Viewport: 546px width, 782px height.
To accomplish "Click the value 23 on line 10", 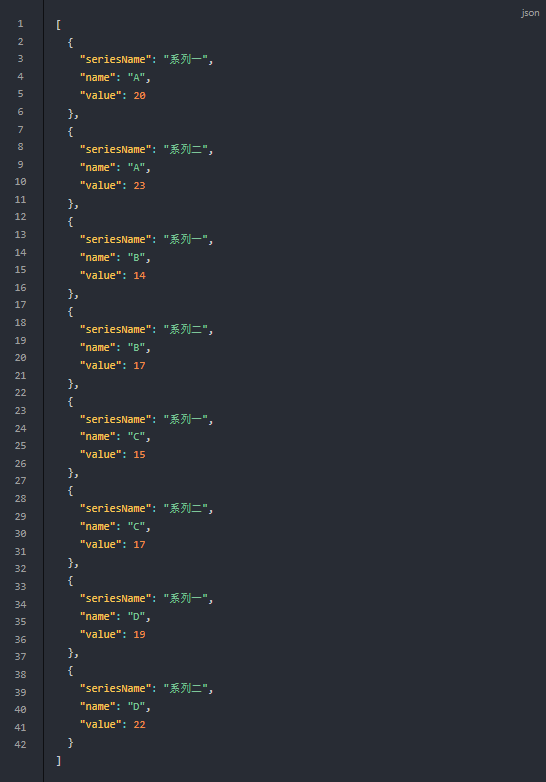I will [x=140, y=186].
